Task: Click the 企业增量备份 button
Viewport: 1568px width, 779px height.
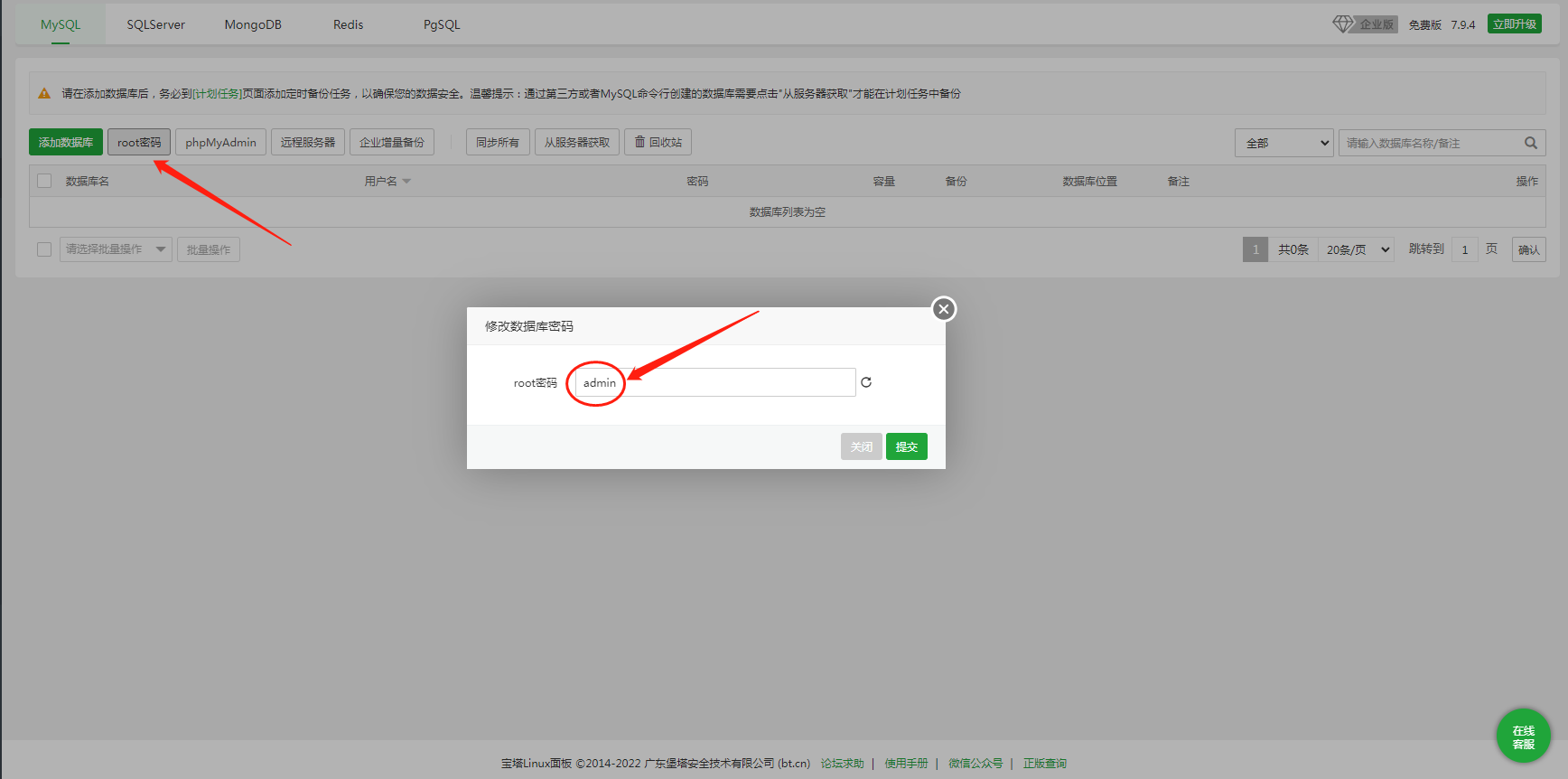Action: 392,142
